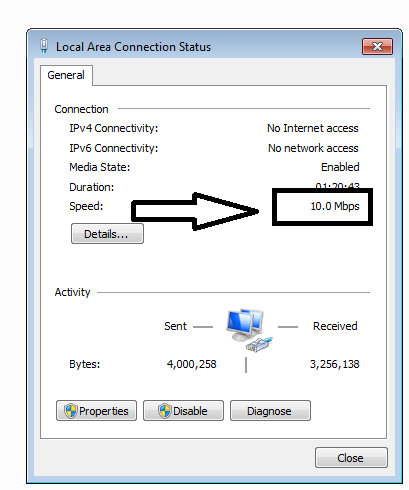Screen dimensions: 409x490
Task: Click the Local Area Connection Status title
Action: pos(133,47)
